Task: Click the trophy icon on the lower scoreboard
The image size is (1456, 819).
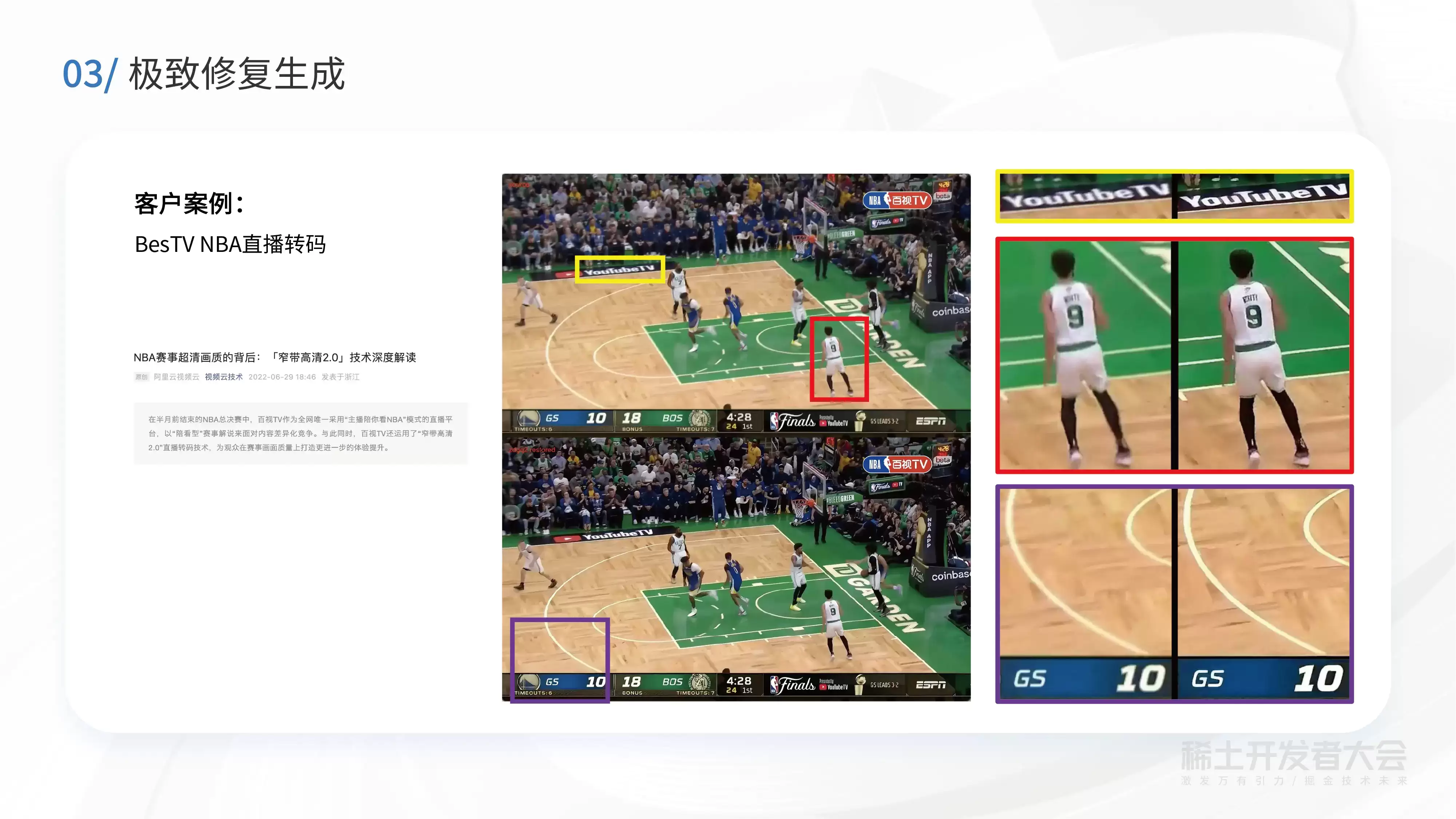Action: click(x=860, y=684)
